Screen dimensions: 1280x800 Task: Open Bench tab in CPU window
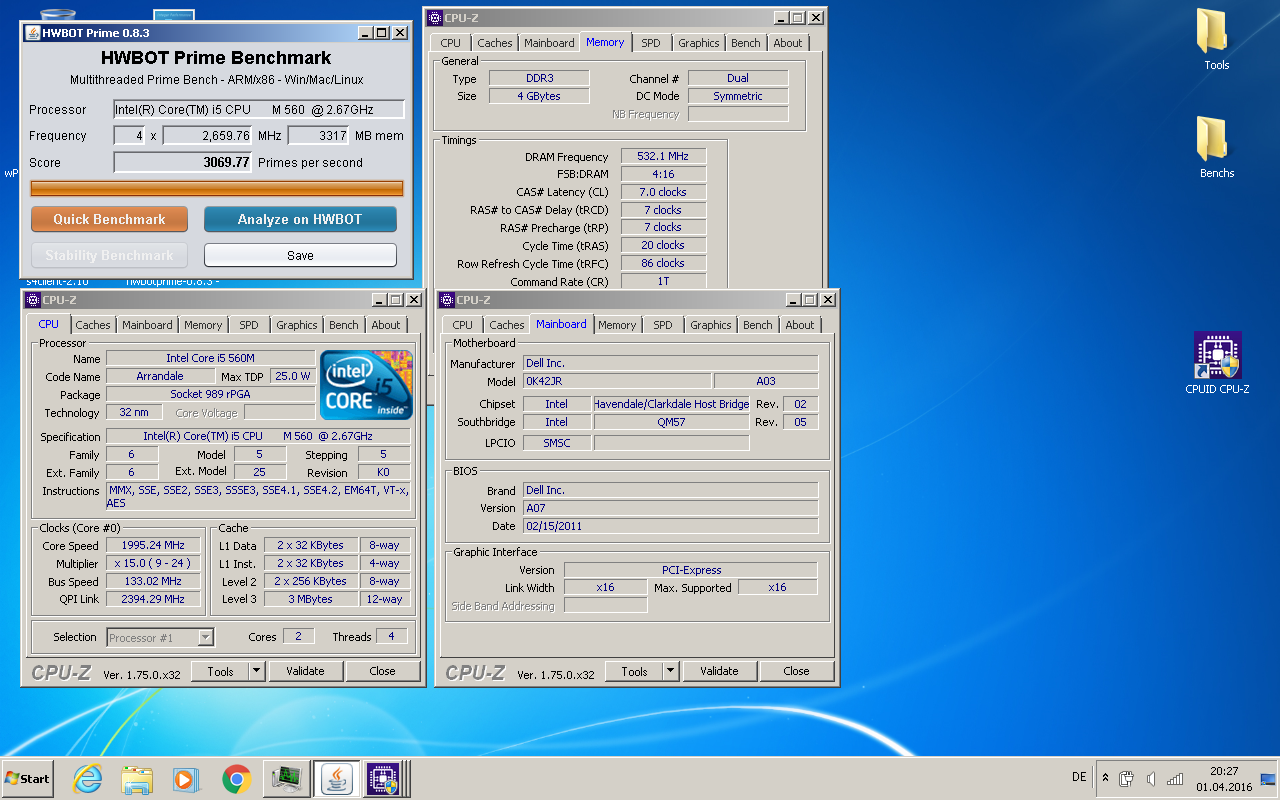click(x=344, y=325)
